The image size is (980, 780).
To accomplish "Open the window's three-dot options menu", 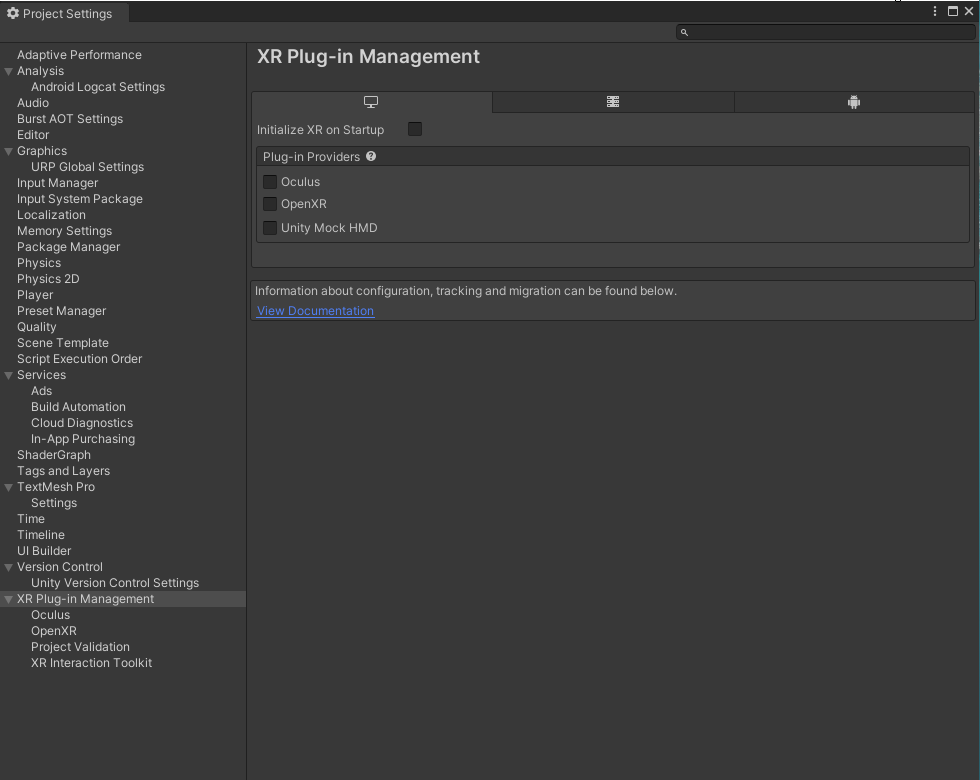I will point(935,12).
